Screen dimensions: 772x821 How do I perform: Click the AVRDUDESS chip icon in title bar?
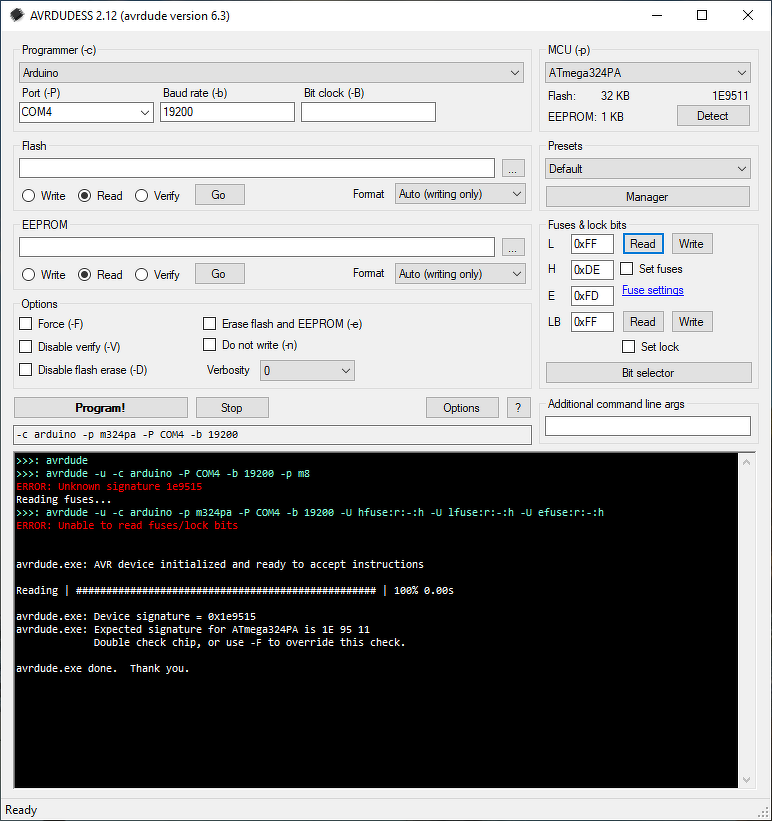[17, 15]
